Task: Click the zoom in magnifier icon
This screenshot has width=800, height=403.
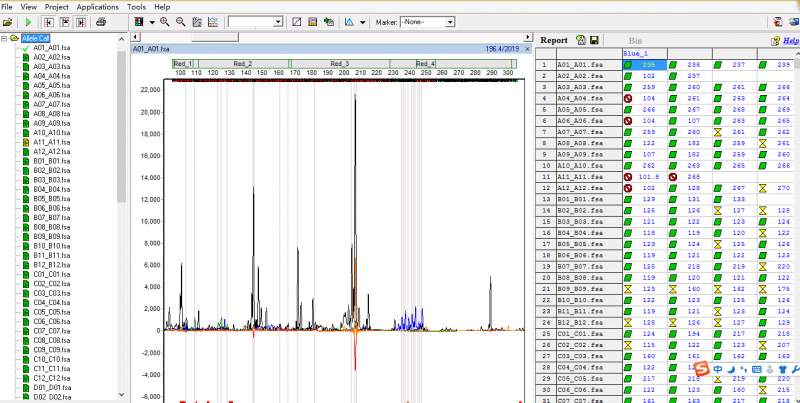Action: coord(163,21)
